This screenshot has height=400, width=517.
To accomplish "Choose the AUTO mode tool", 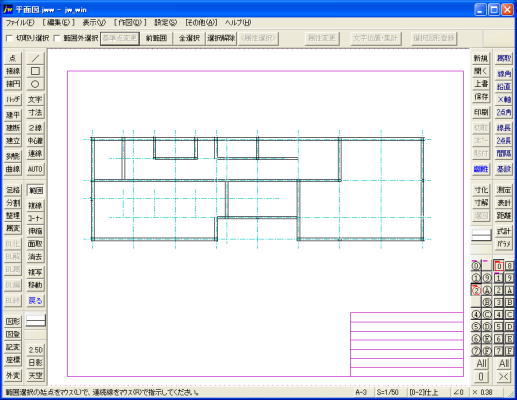I will [35, 169].
